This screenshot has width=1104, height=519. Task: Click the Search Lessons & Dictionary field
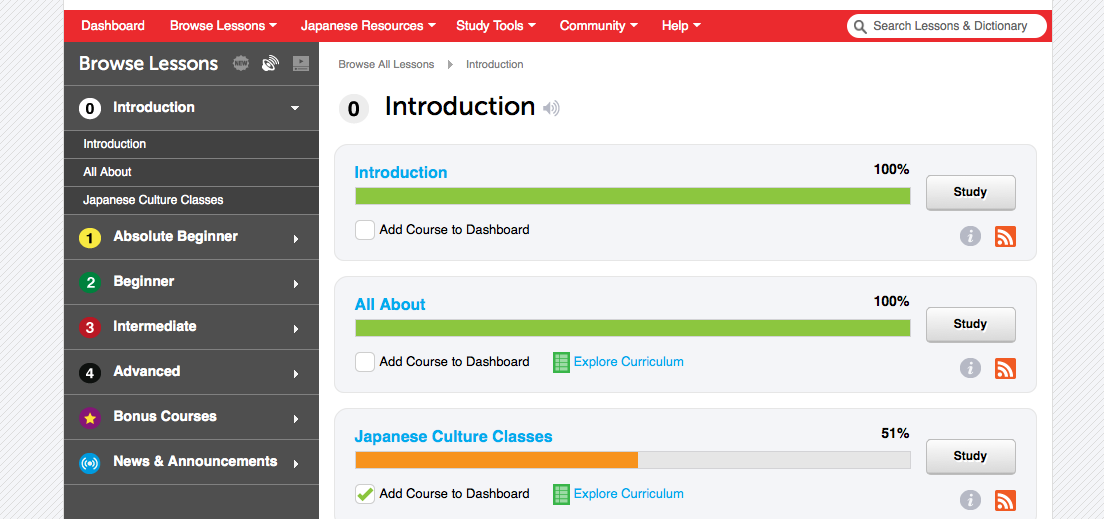pyautogui.click(x=946, y=26)
